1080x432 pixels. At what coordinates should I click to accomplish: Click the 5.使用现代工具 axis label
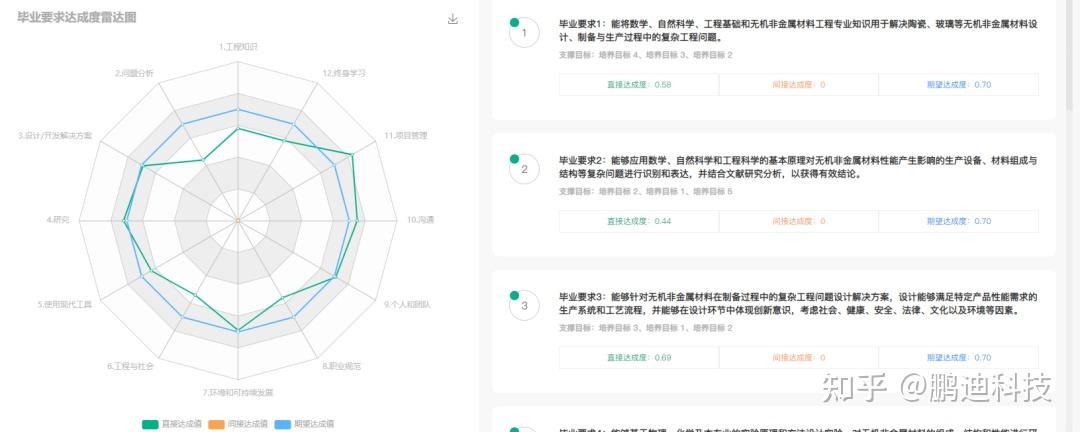[64, 304]
